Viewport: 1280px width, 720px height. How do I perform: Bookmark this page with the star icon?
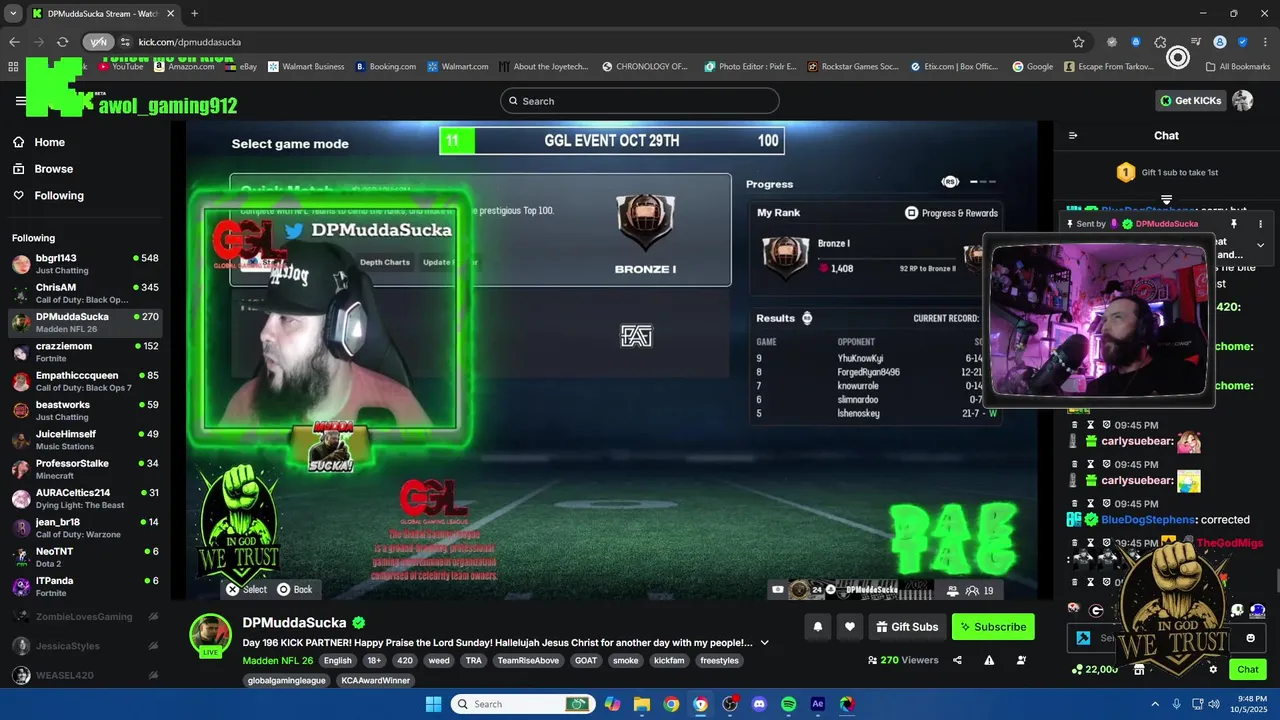1078,42
